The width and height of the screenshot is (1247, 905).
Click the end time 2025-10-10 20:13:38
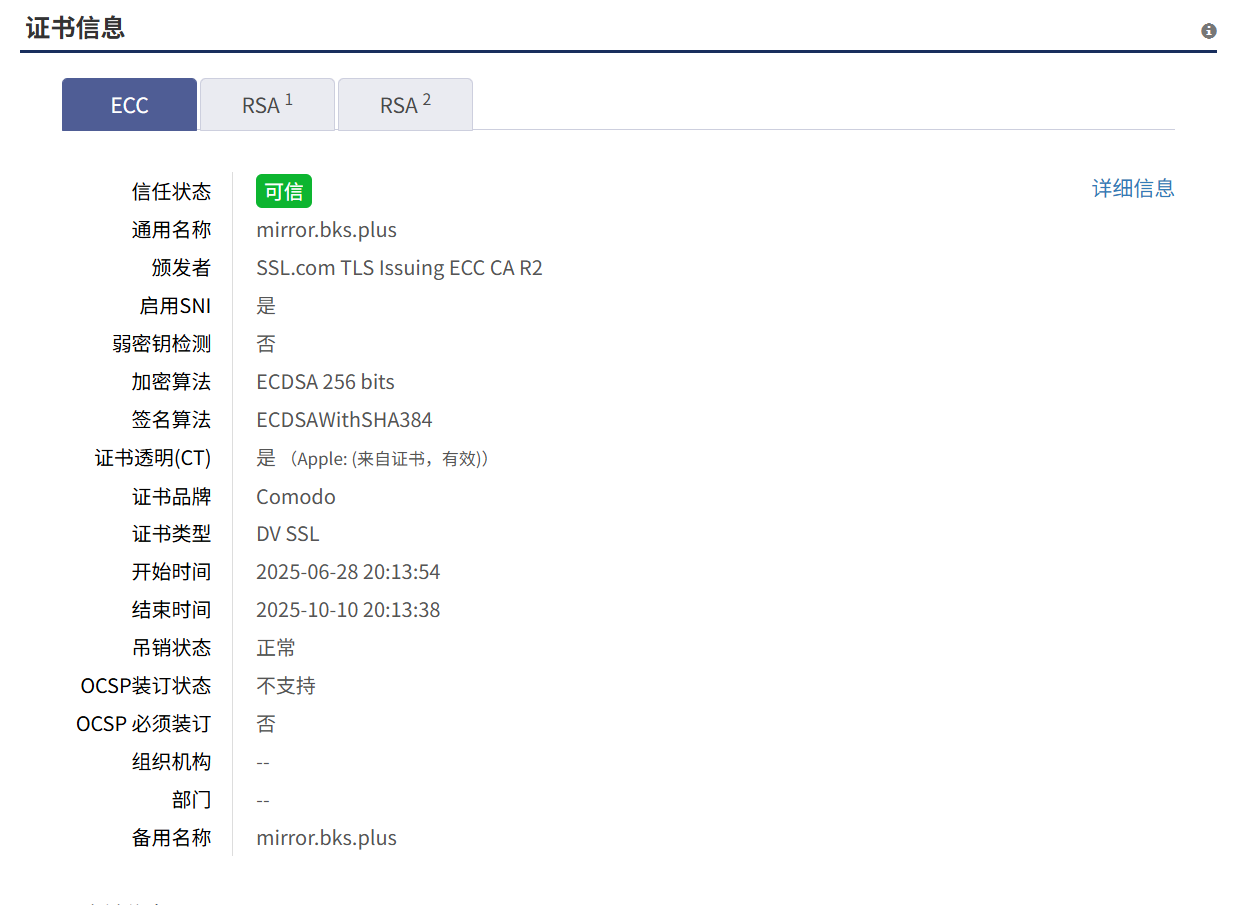click(x=348, y=610)
